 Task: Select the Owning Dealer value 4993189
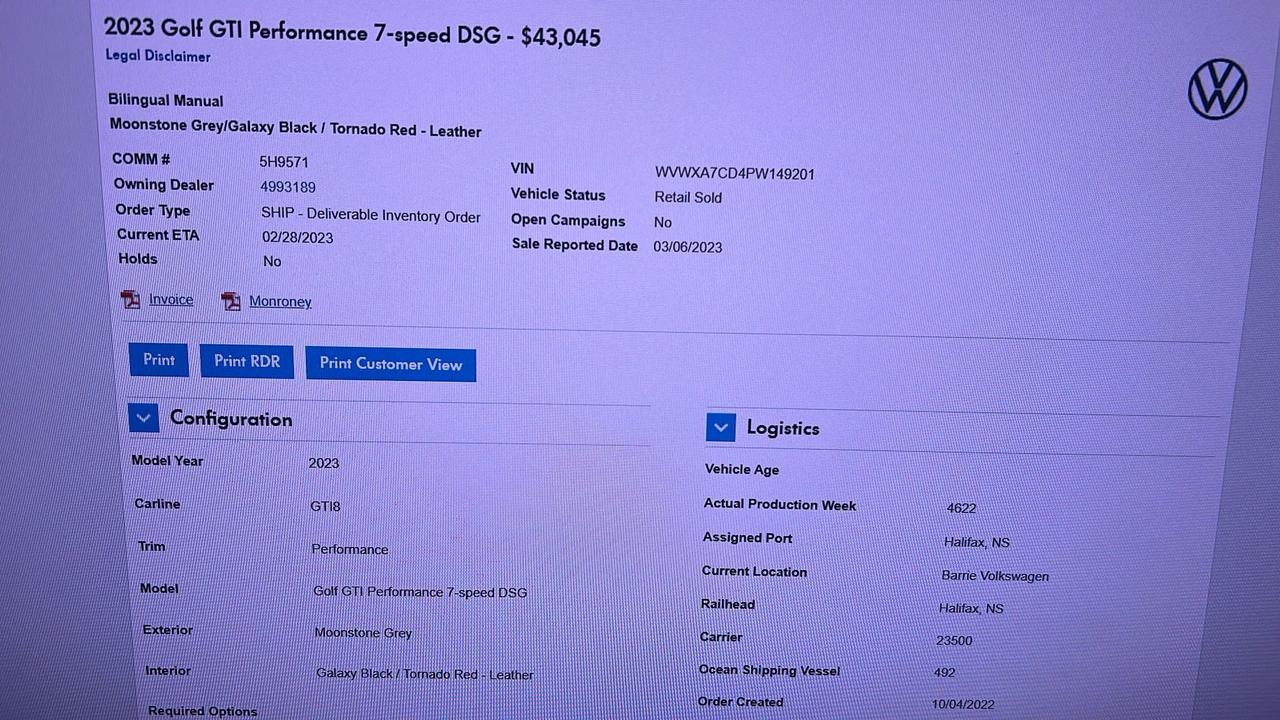click(x=288, y=187)
